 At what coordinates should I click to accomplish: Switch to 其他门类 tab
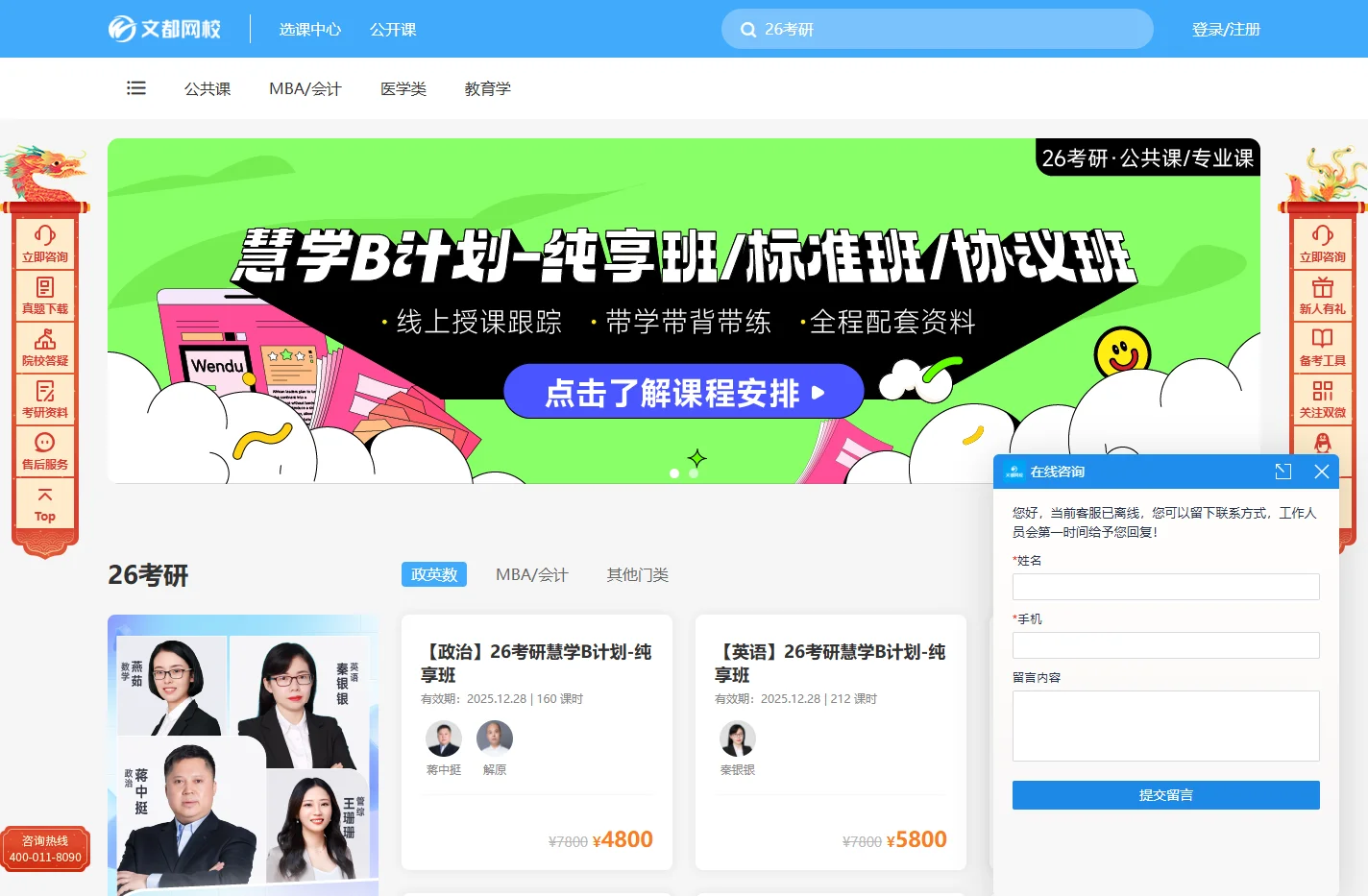638,574
